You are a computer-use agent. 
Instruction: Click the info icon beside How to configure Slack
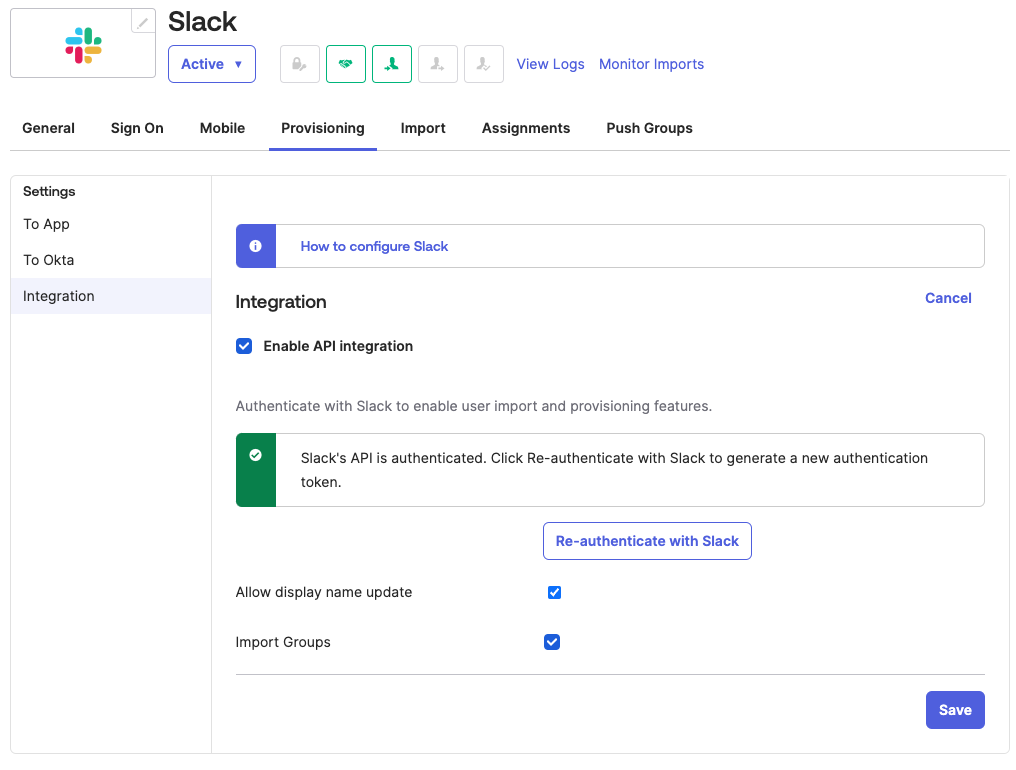pyautogui.click(x=256, y=246)
